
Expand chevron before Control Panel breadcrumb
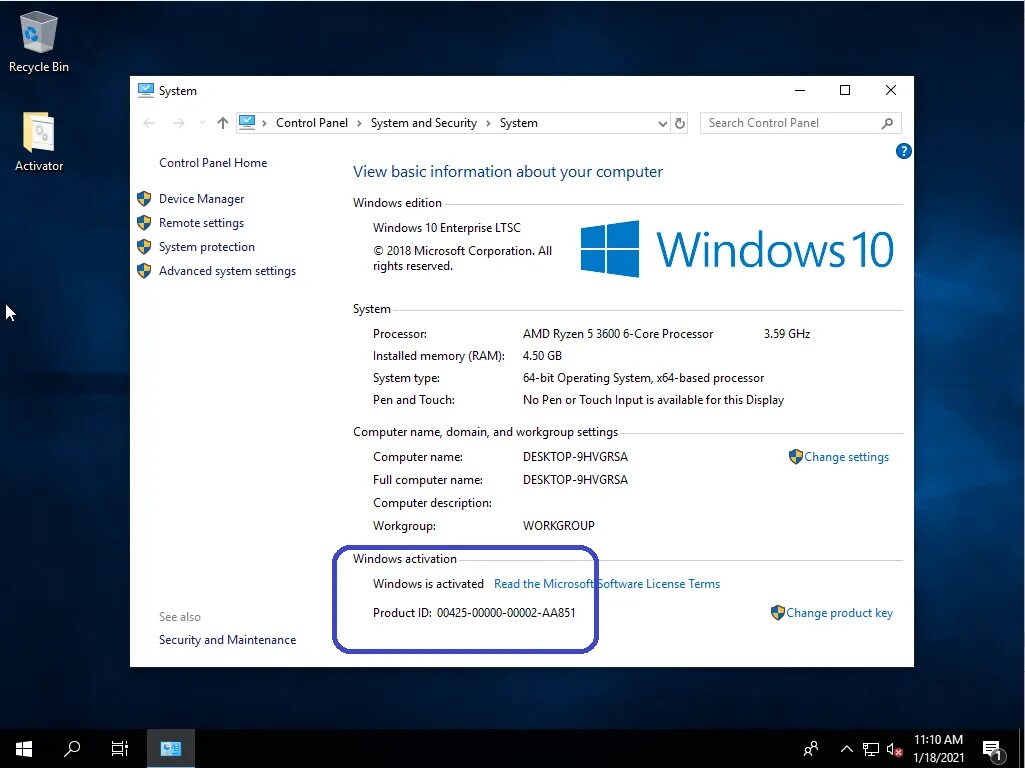pos(264,124)
